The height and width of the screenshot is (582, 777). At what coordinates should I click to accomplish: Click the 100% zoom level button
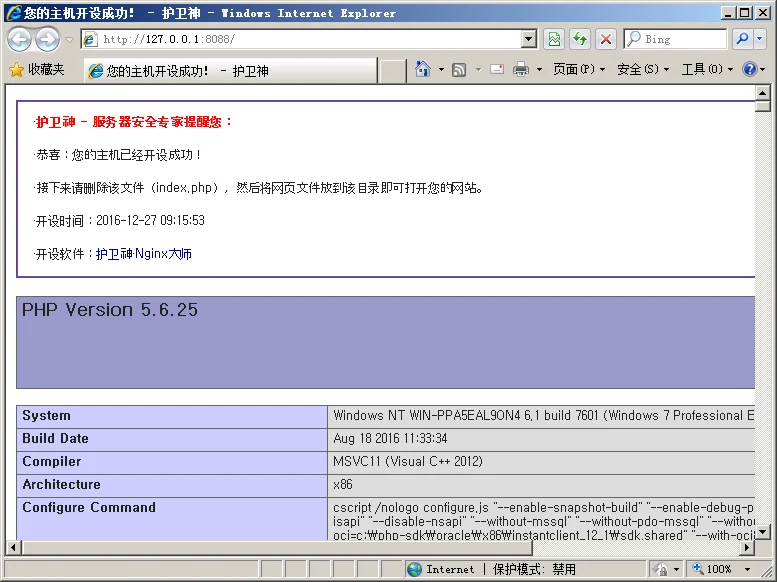point(713,569)
